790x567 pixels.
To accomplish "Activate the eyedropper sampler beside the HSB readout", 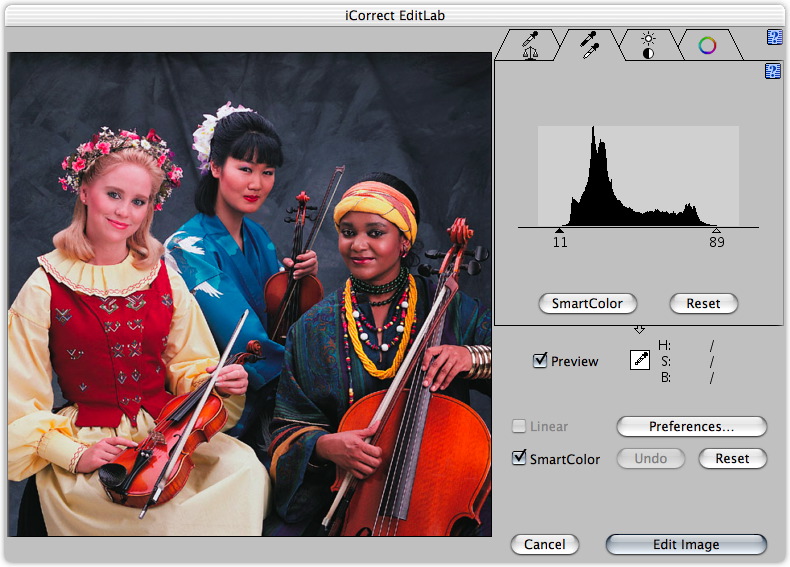I will [640, 361].
